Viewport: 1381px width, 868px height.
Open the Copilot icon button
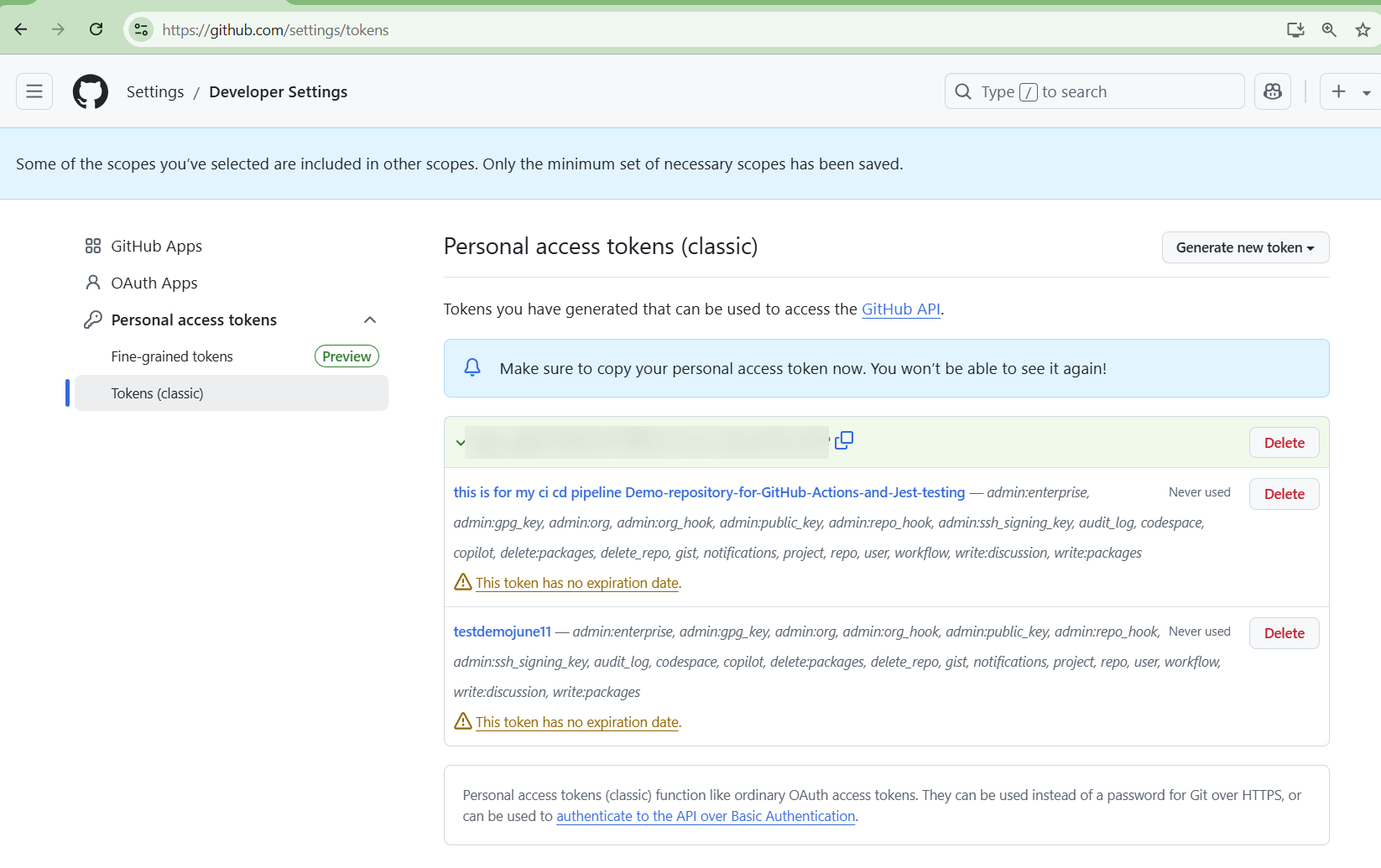(x=1272, y=91)
